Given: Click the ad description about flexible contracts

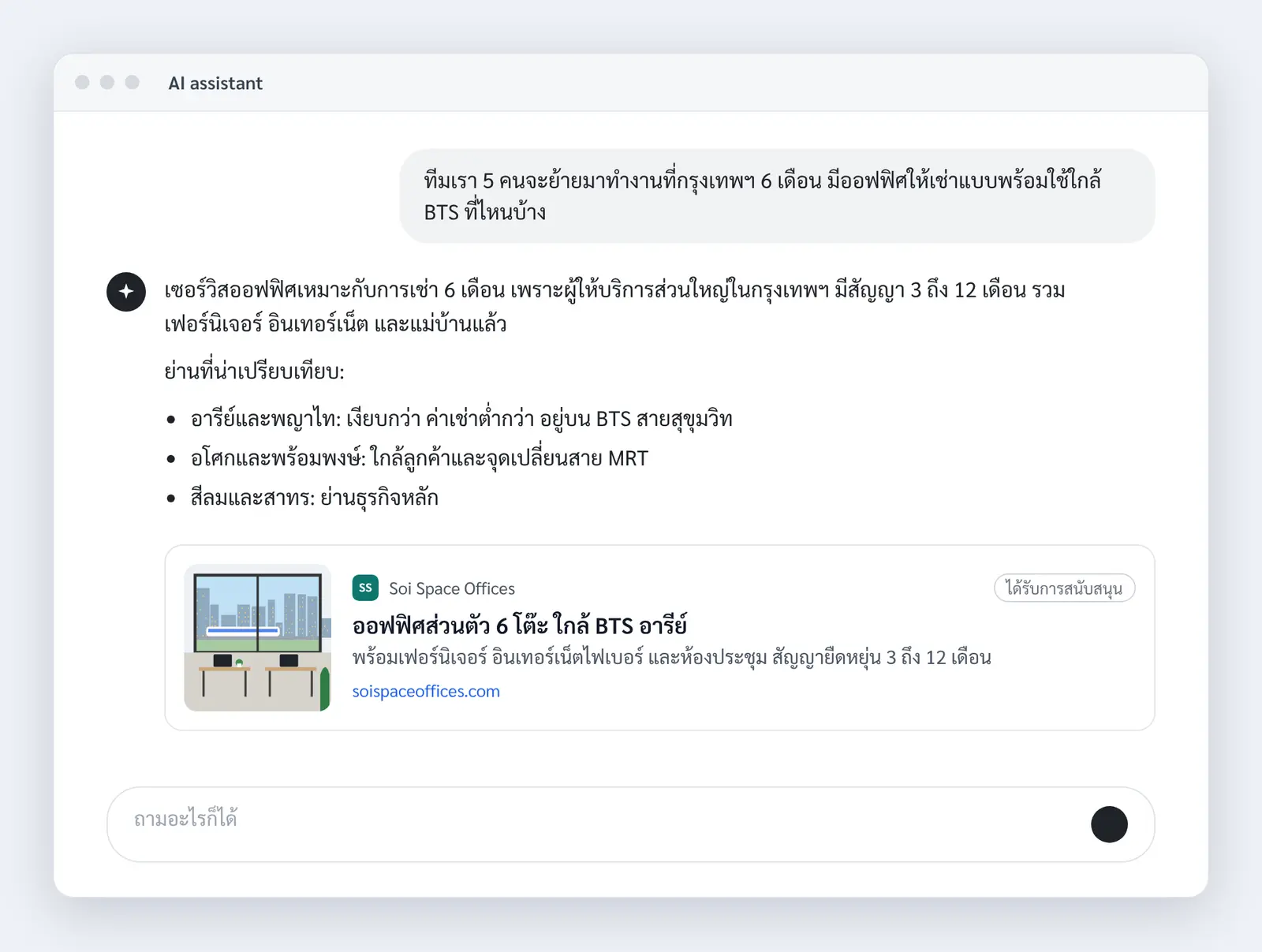Looking at the screenshot, I should point(672,658).
